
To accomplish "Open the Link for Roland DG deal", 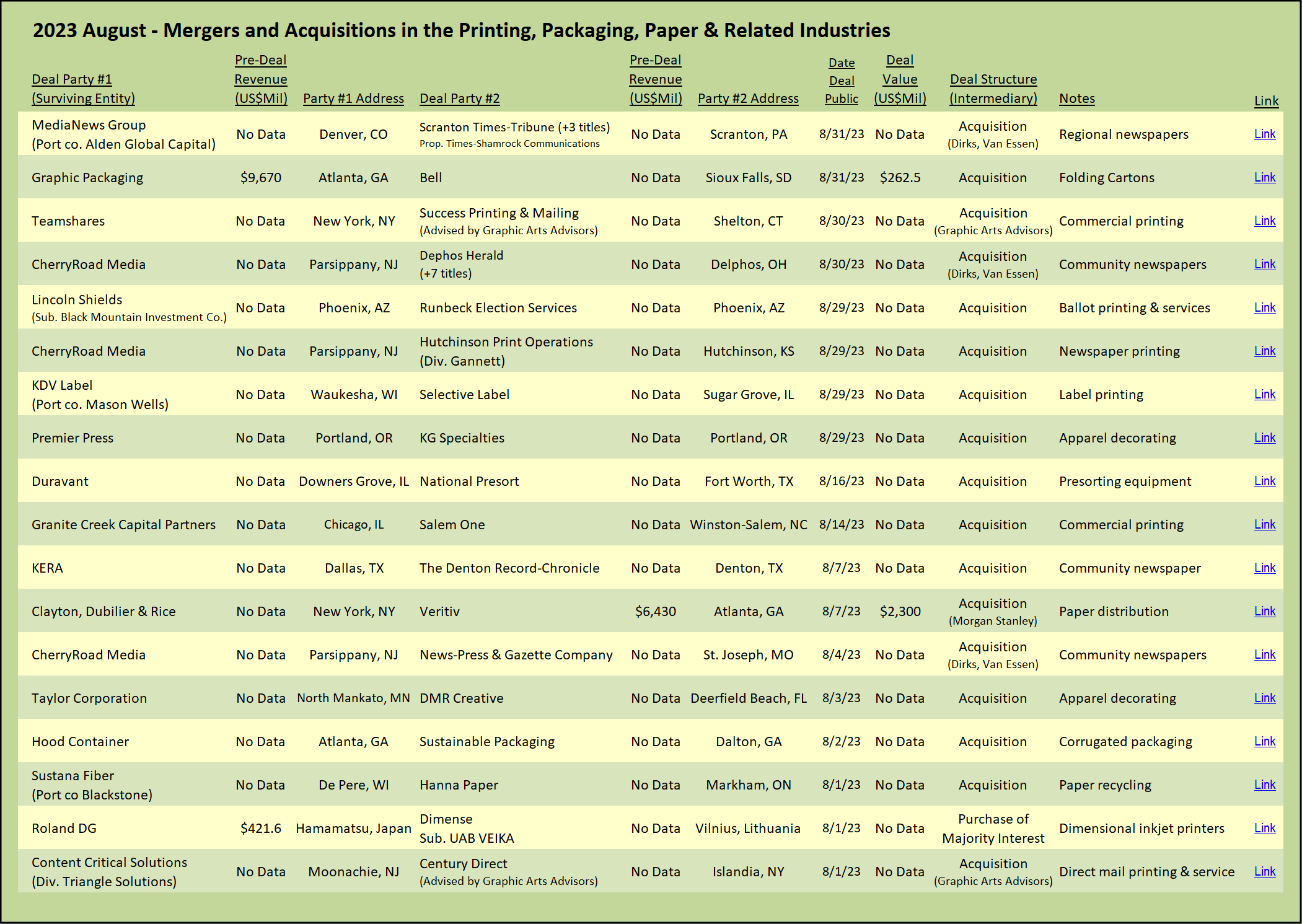I will coord(1264,828).
